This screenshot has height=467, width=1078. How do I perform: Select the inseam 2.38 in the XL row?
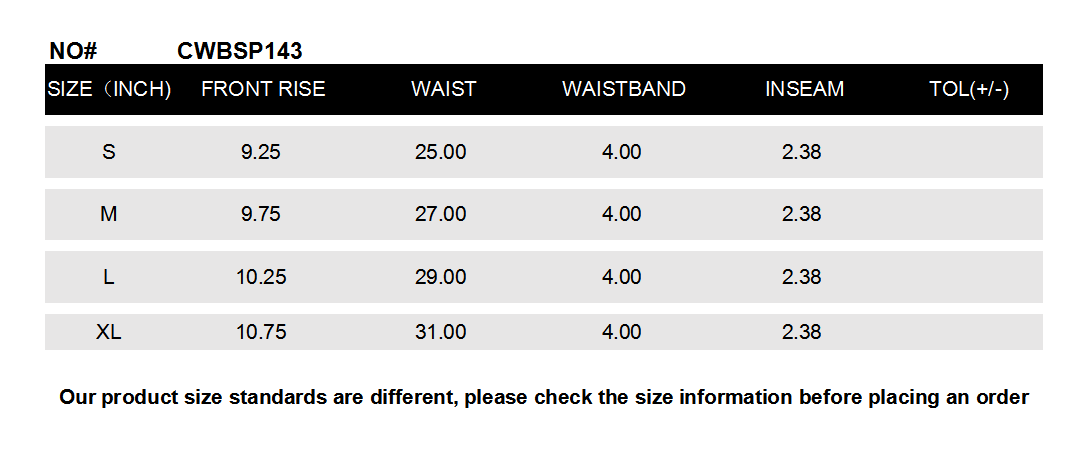(x=801, y=332)
